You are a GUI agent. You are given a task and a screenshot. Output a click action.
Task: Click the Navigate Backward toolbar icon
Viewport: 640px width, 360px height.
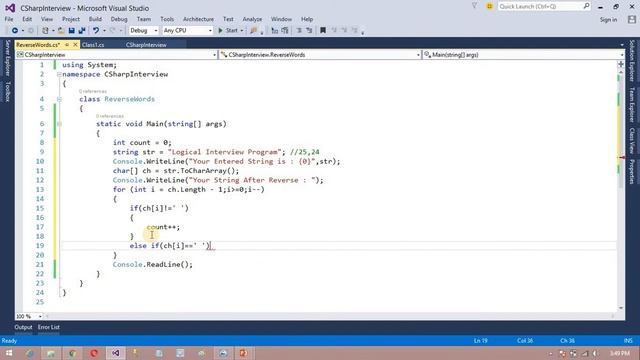click(15, 31)
